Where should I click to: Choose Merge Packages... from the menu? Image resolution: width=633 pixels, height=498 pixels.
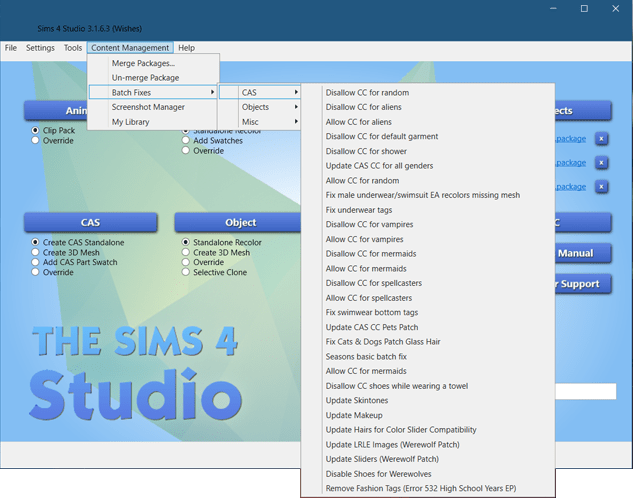click(x=153, y=63)
